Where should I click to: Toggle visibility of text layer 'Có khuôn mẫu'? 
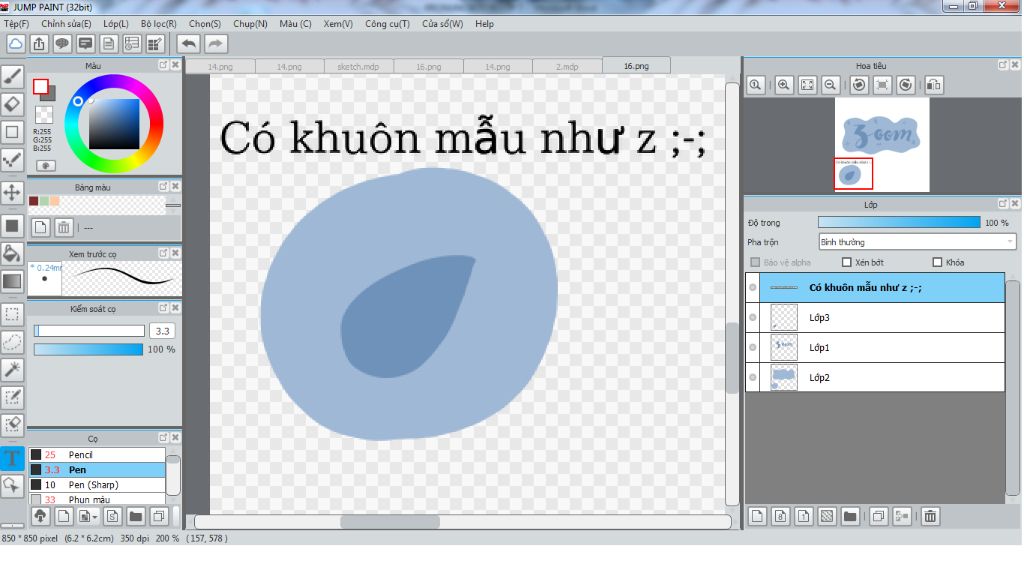point(752,287)
